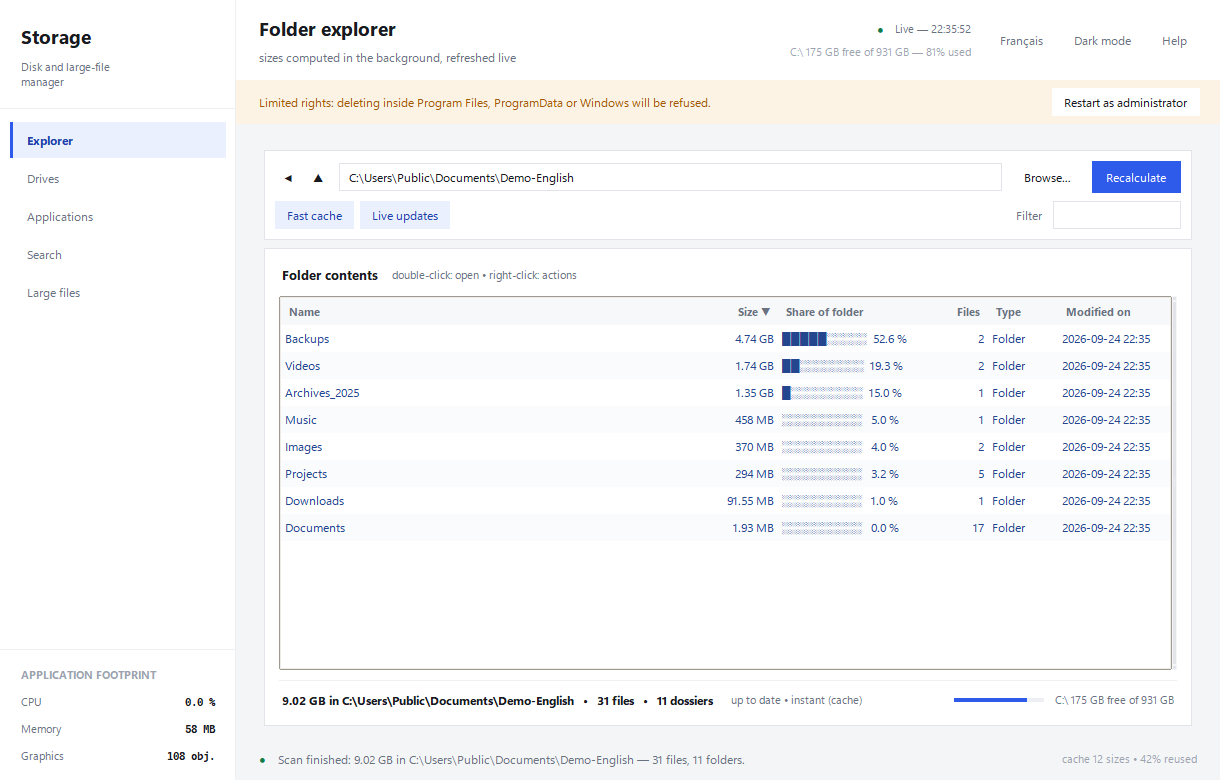Click the 4.74 GB size value

[754, 339]
